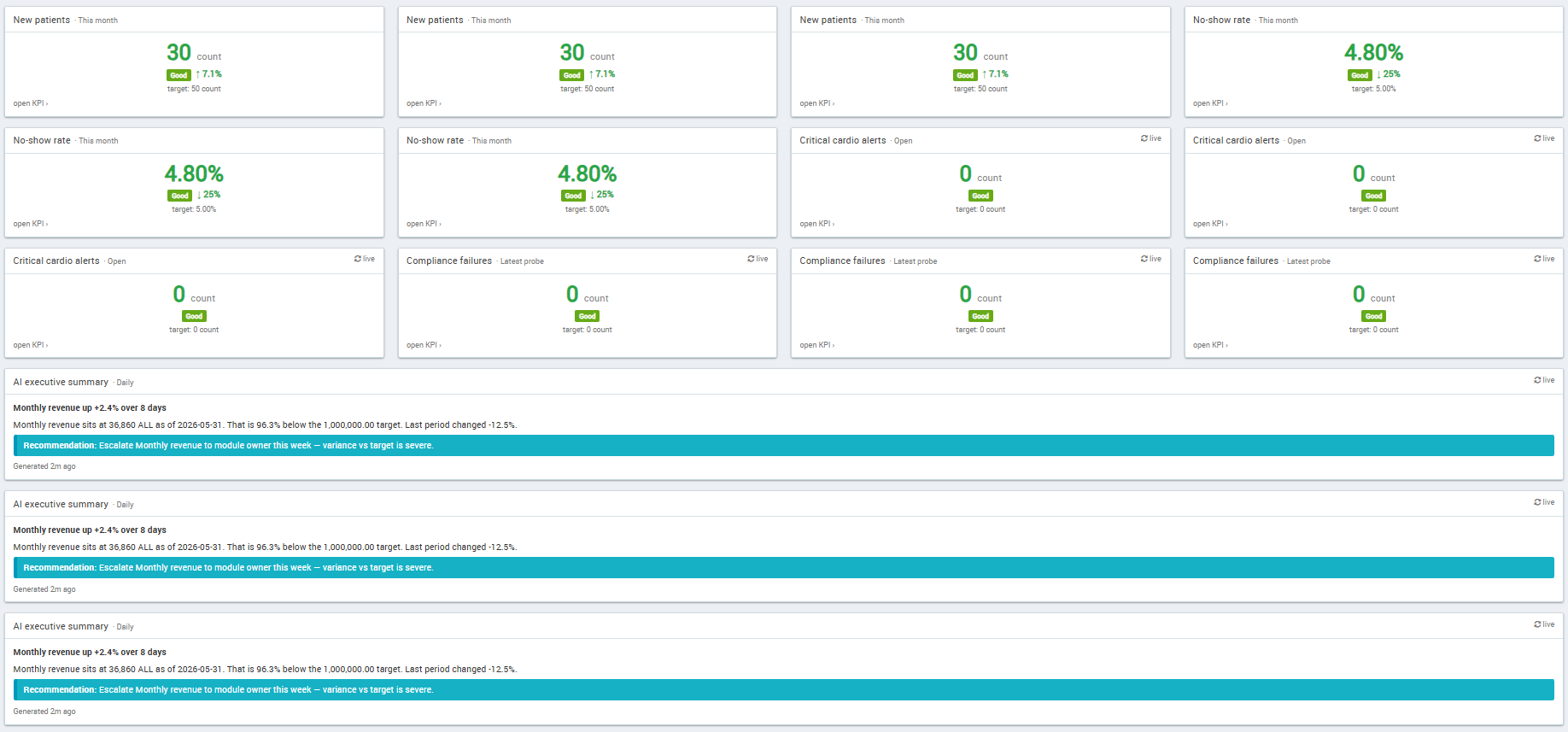The width and height of the screenshot is (1568, 732).
Task: Click Recommendation banner in topmost AI executive summary
Action: coord(784,445)
